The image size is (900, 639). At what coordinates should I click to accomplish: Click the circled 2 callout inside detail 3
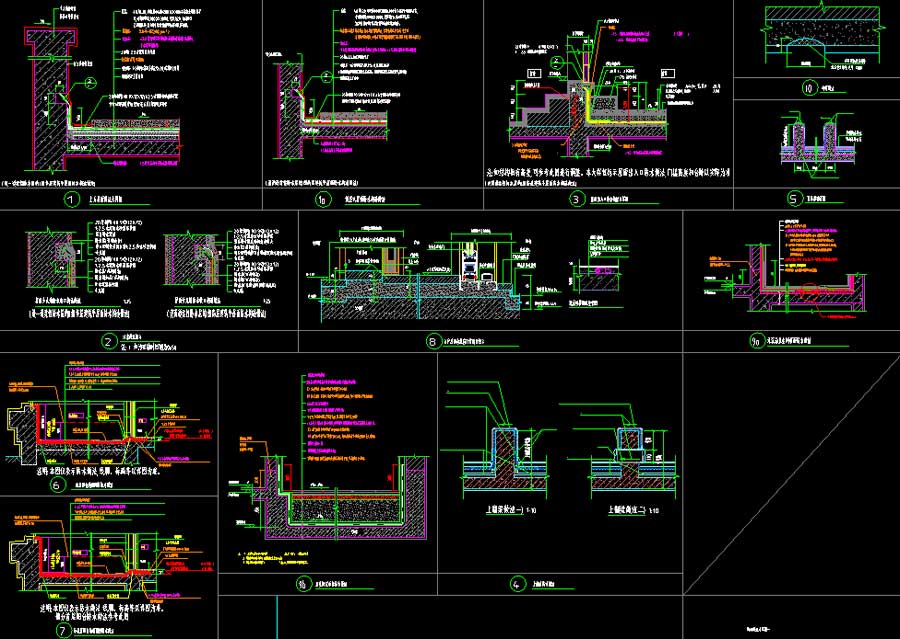(x=556, y=63)
